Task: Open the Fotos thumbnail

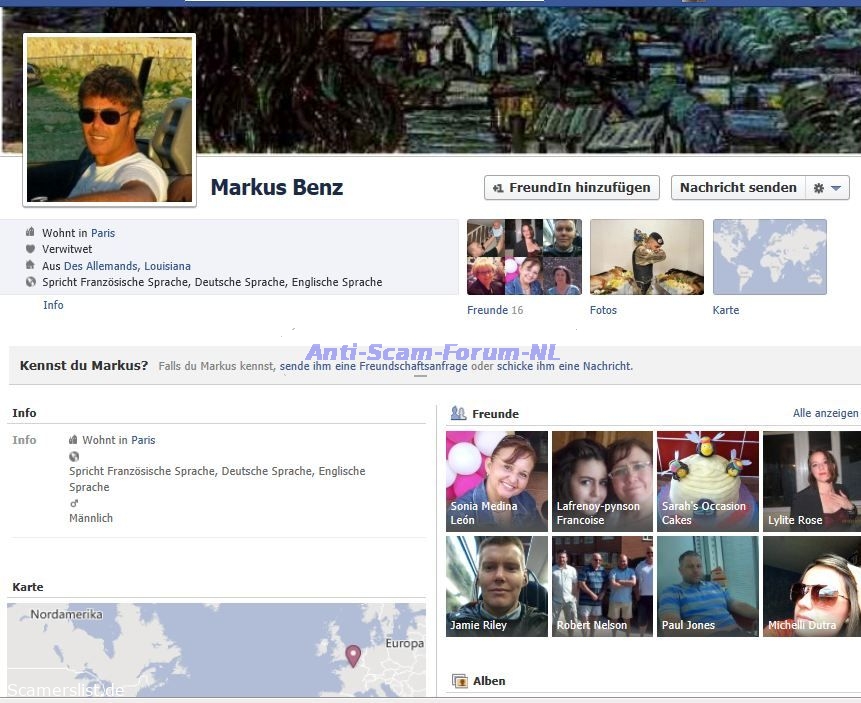Action: tap(646, 257)
